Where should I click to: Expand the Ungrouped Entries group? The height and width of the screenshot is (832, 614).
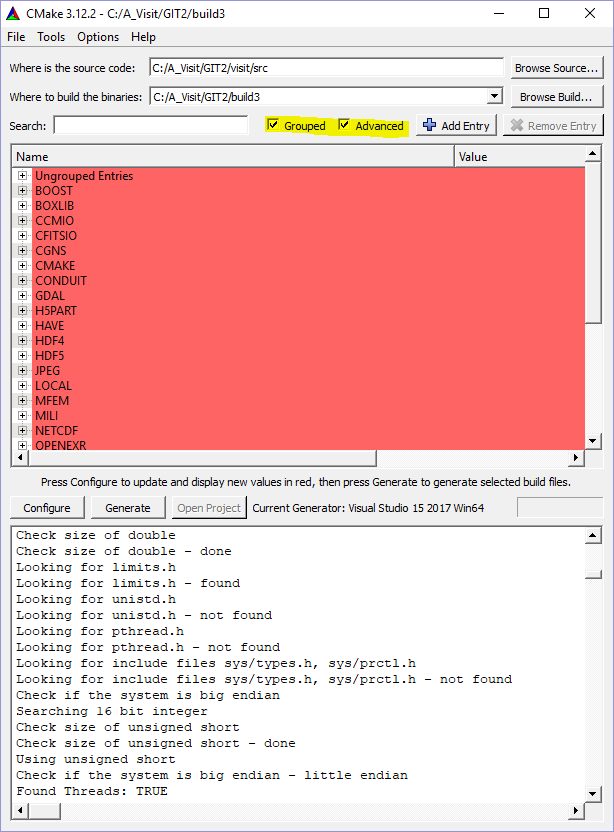click(22, 175)
